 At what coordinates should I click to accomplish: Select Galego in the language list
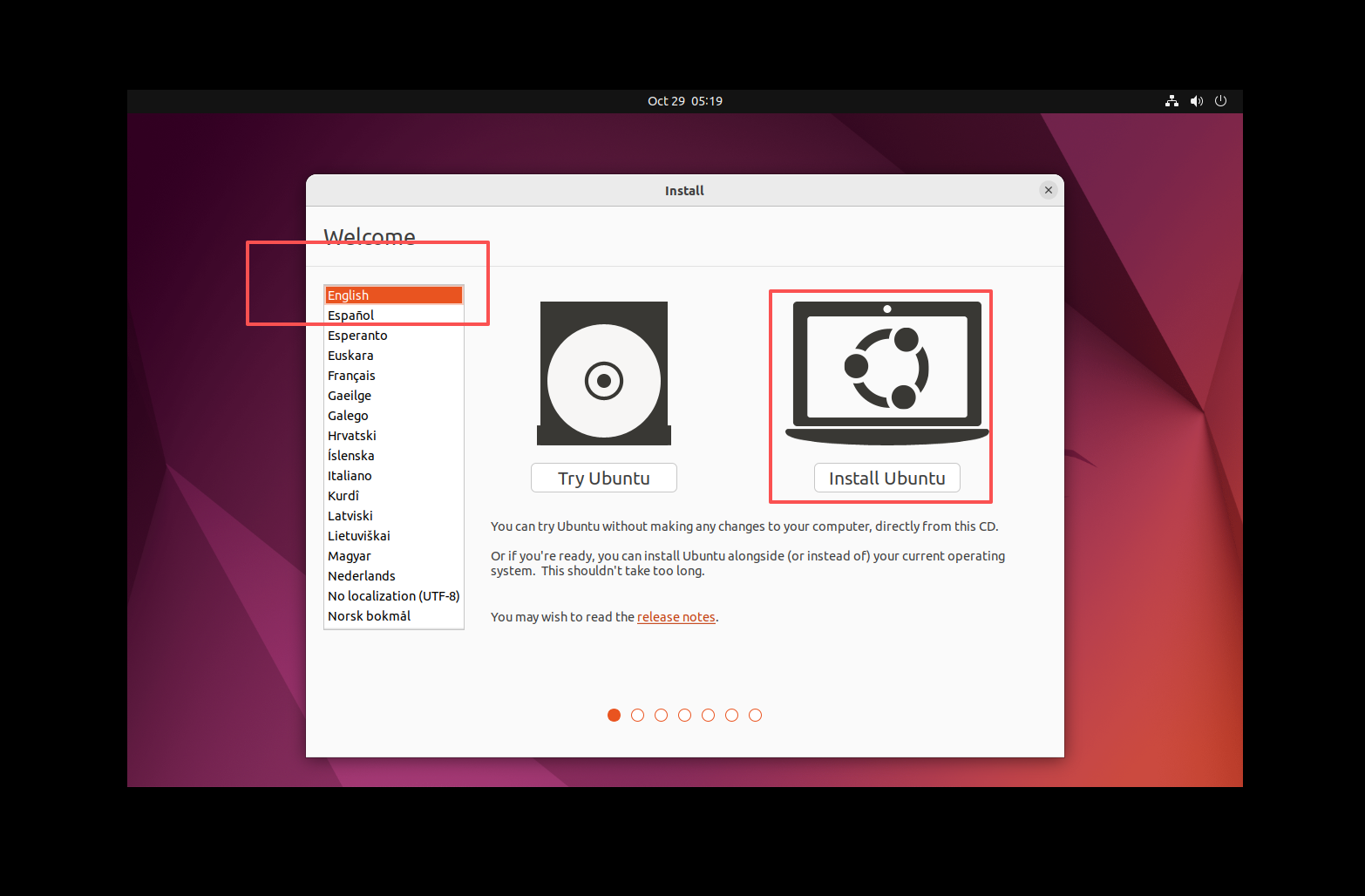point(394,416)
